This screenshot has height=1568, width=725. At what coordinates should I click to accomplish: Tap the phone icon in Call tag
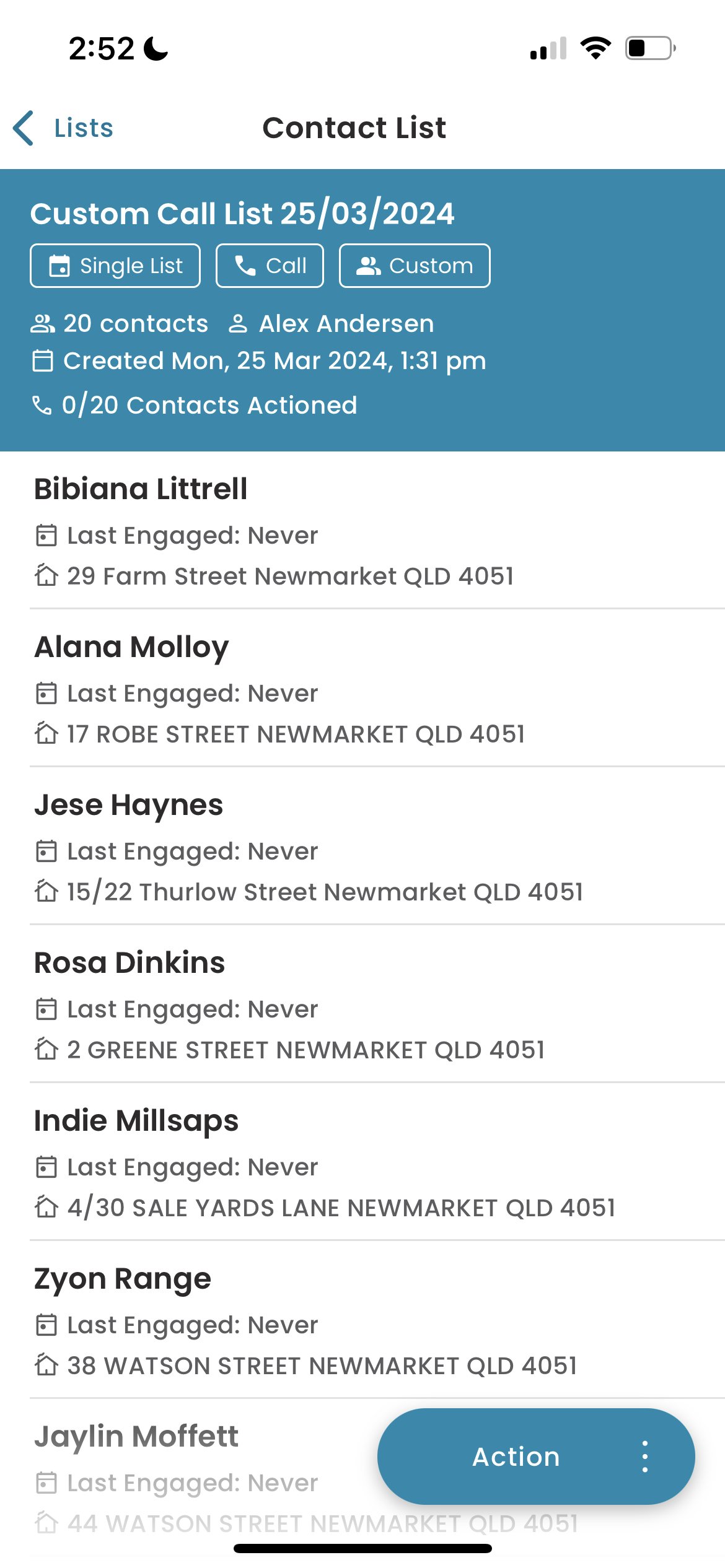[245, 266]
